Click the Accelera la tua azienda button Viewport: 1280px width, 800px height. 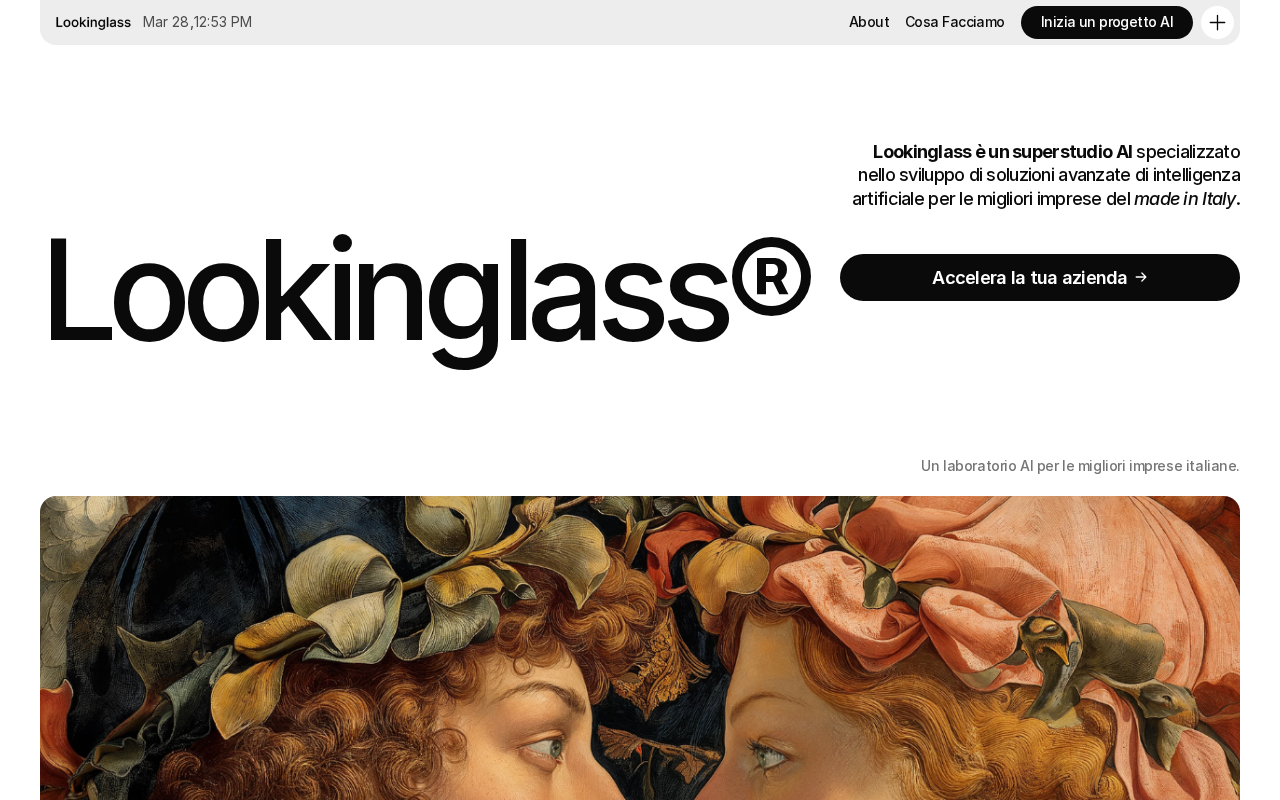(1040, 277)
